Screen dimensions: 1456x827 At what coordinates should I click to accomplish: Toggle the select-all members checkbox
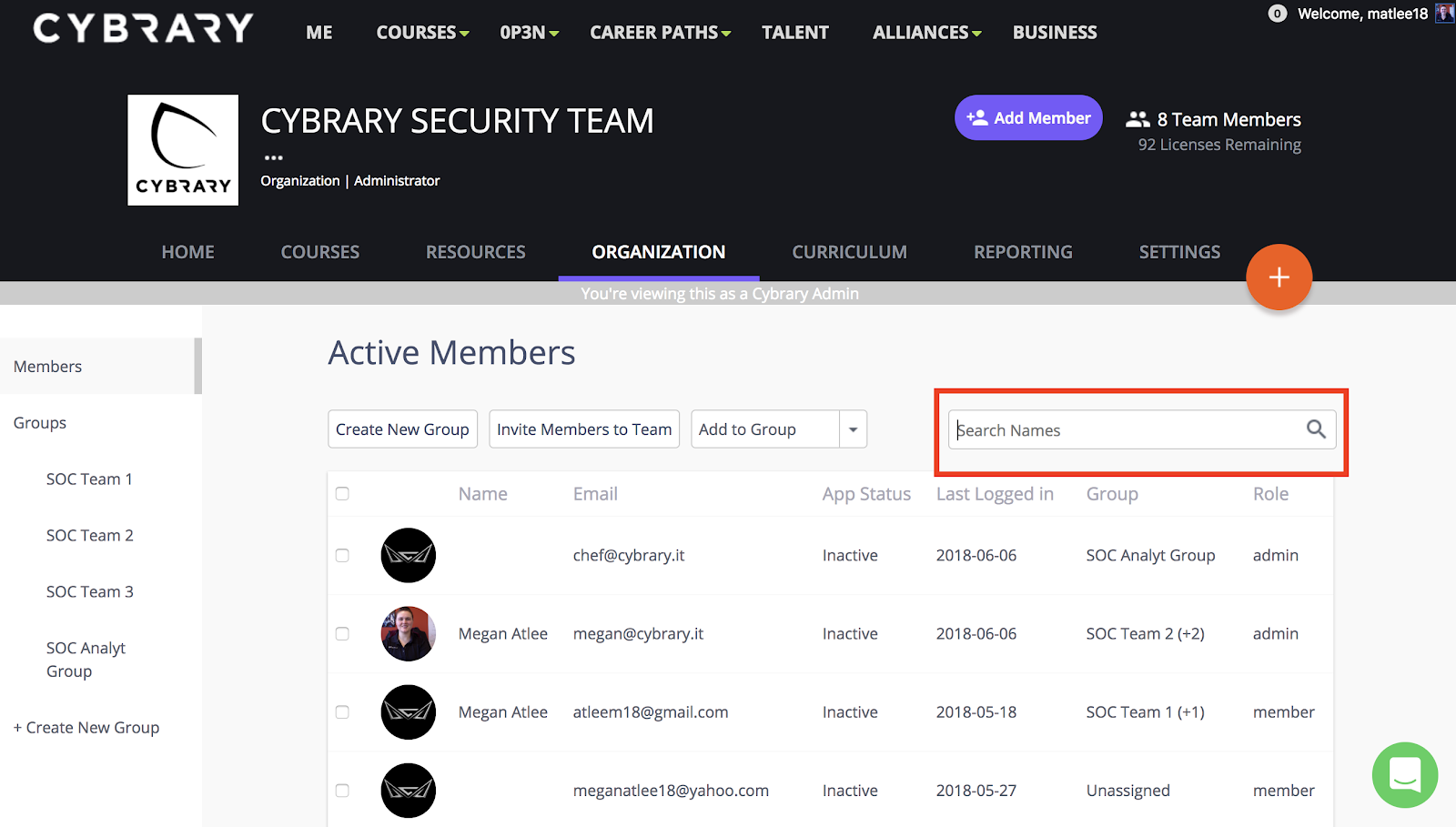(x=342, y=493)
